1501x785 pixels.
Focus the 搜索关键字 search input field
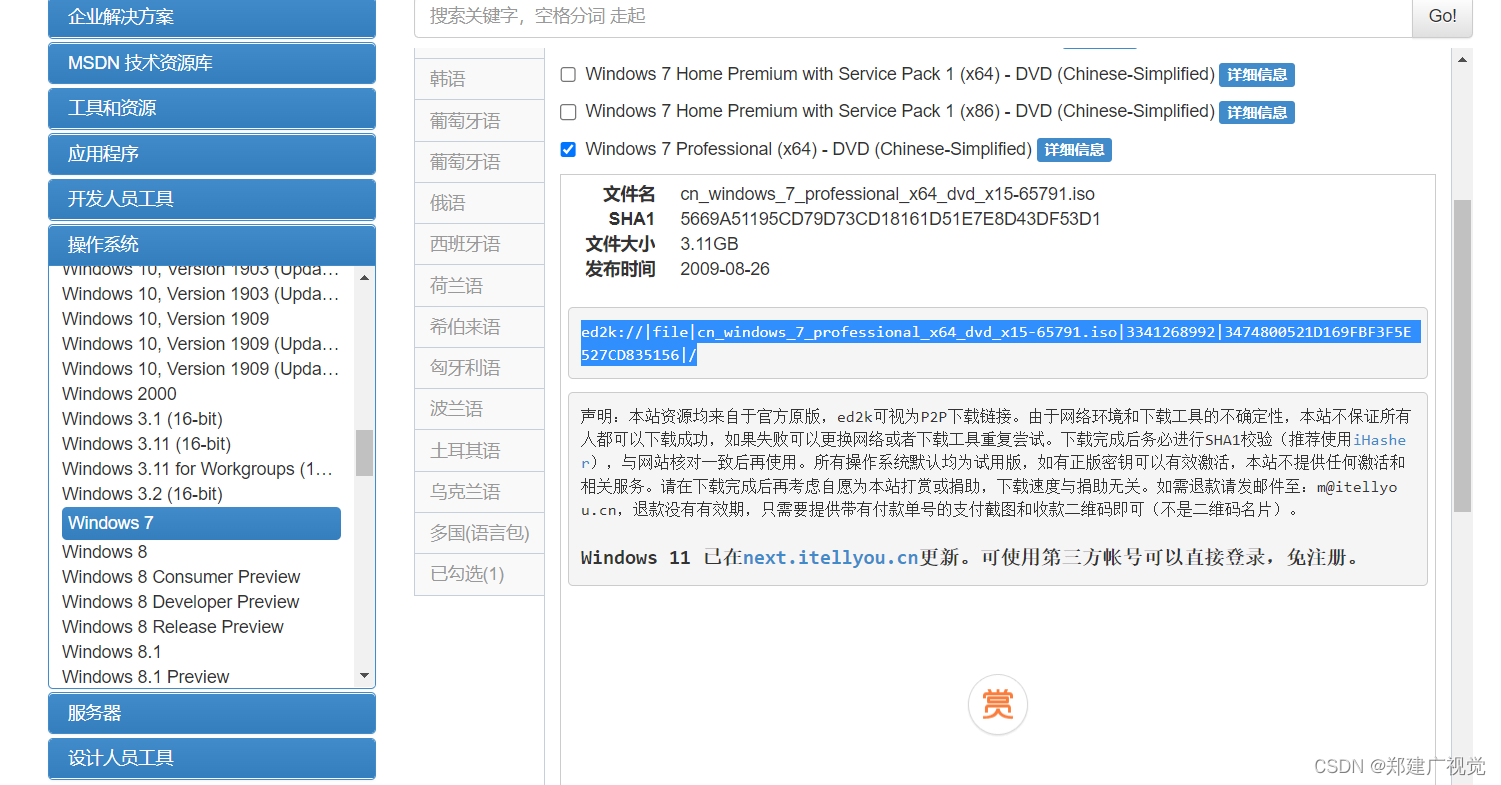coord(913,16)
